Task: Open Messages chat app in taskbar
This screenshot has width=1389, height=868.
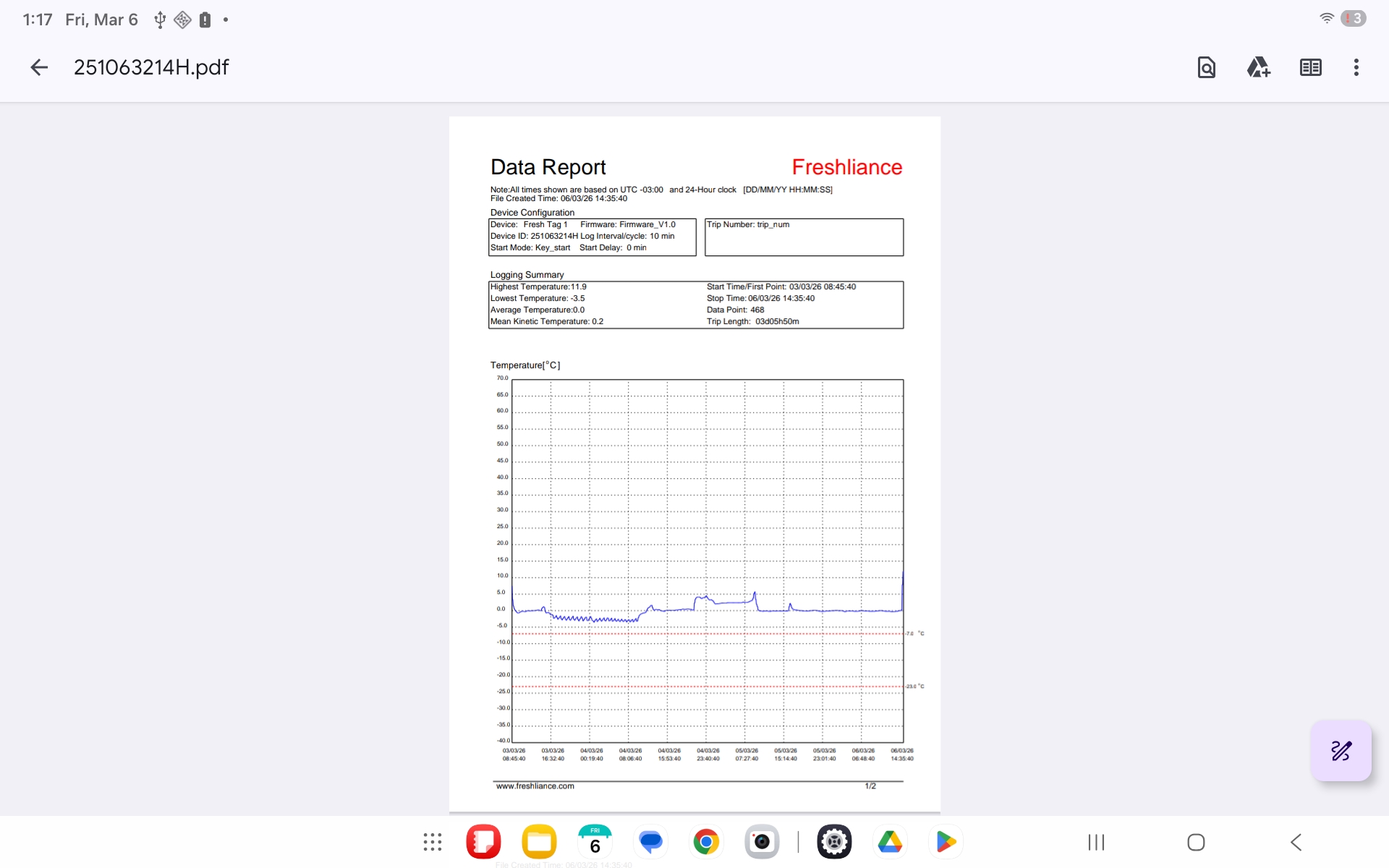Action: (x=650, y=842)
